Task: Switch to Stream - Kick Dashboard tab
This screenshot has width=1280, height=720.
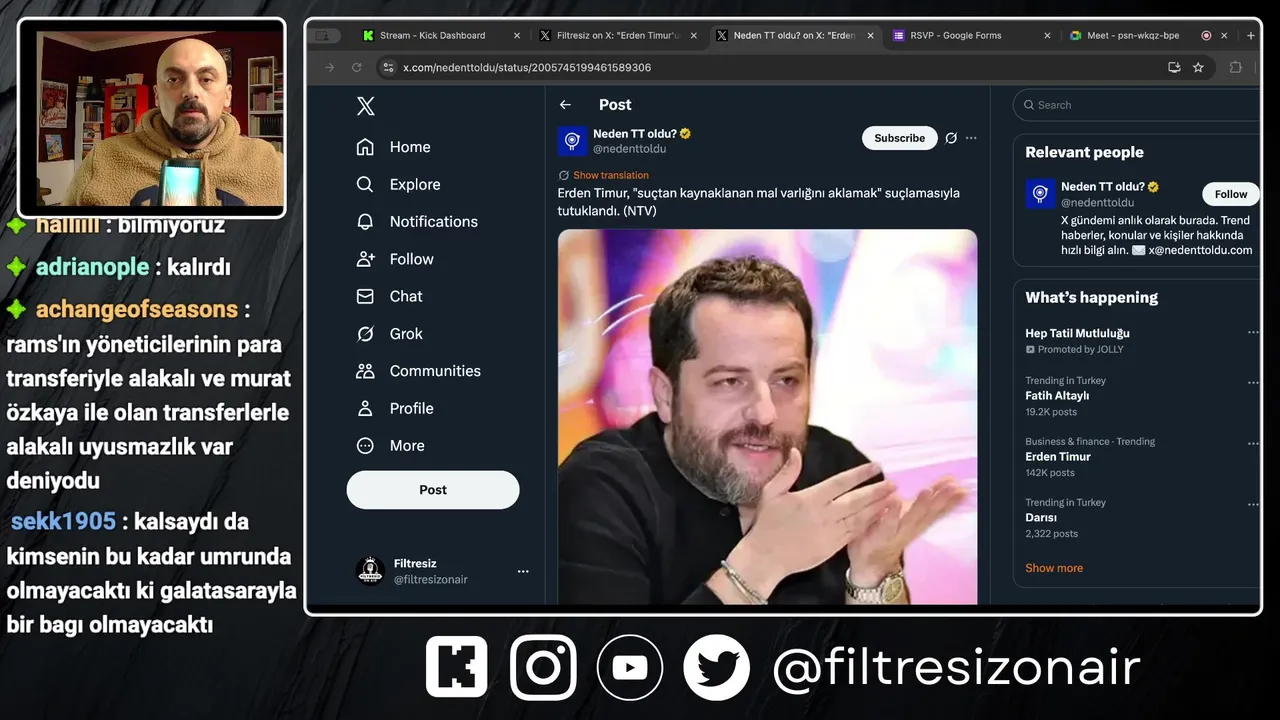Action: coord(441,35)
